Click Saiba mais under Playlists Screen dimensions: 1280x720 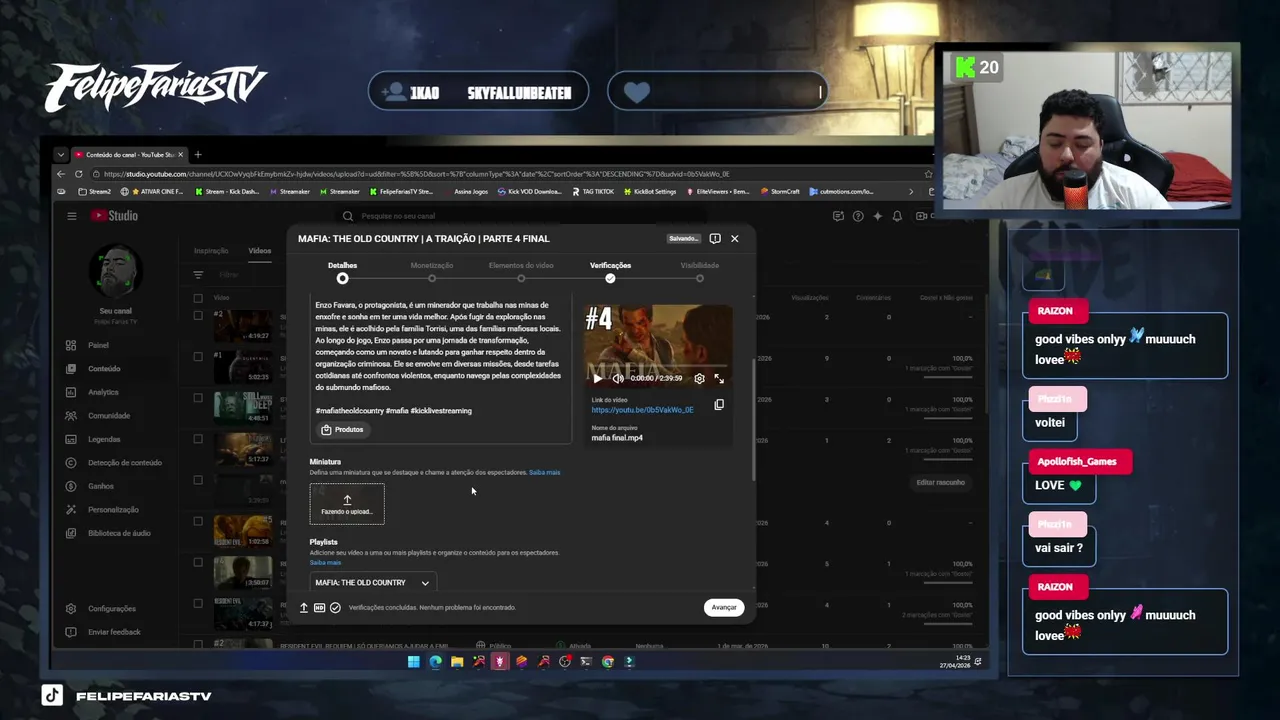point(325,562)
